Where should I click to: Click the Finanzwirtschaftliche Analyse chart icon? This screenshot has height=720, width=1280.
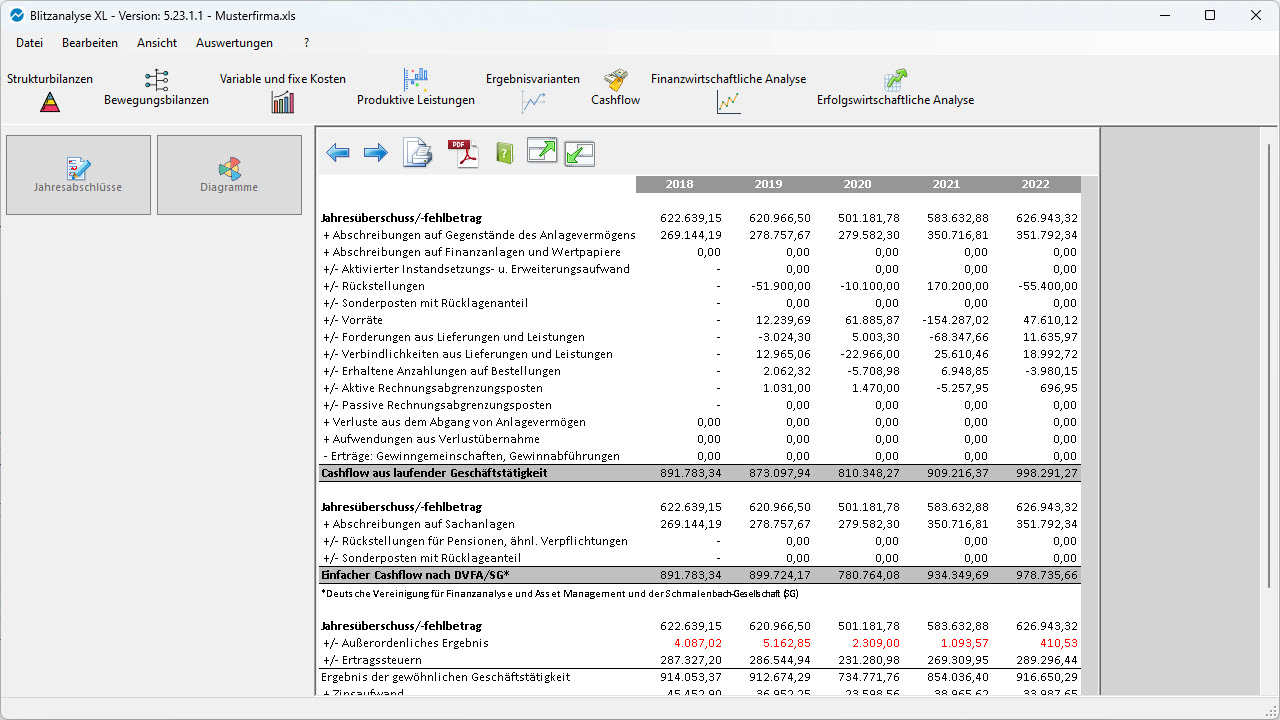pyautogui.click(x=729, y=102)
